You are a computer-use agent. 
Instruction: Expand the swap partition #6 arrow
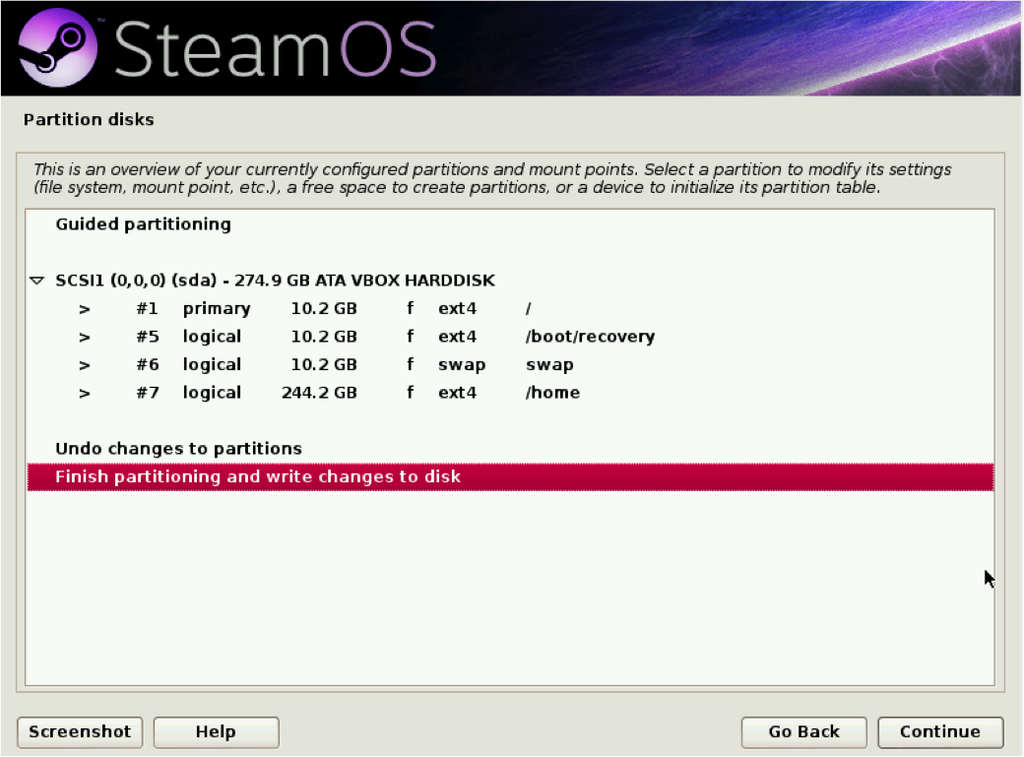coord(84,364)
